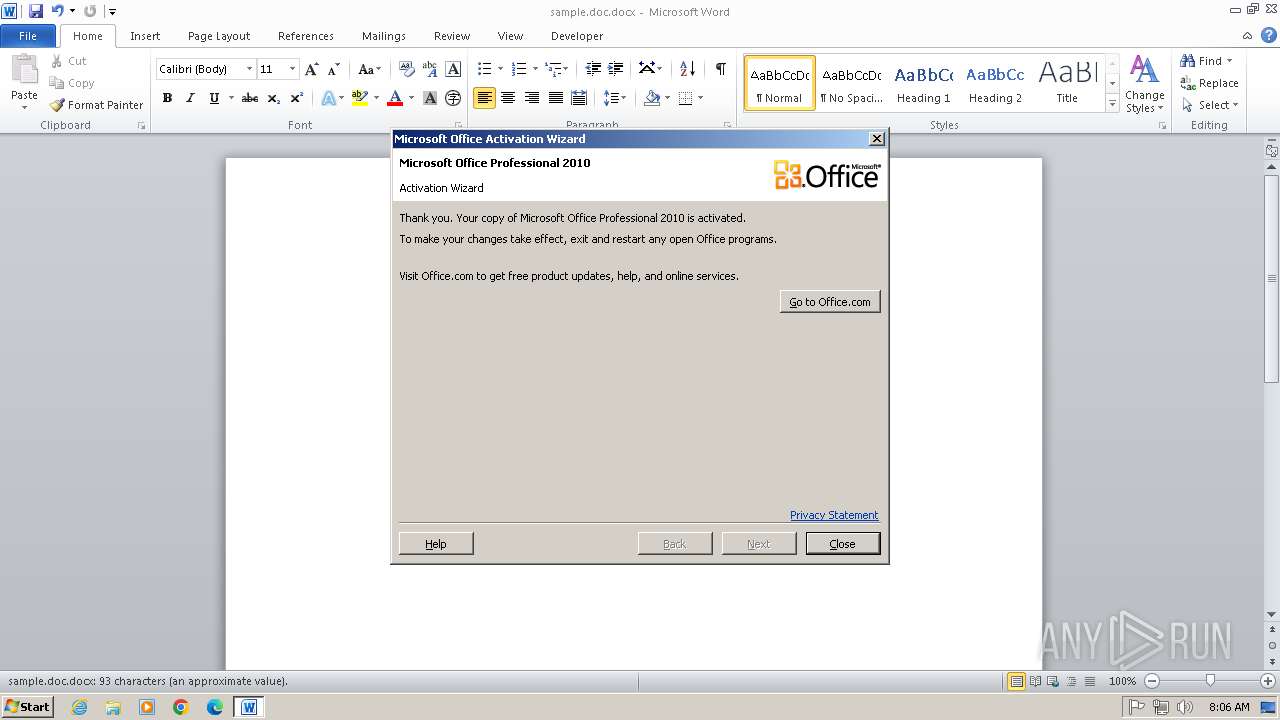Select the Heading 1 style thumbnail
The width and height of the screenshot is (1280, 720).
[924, 83]
